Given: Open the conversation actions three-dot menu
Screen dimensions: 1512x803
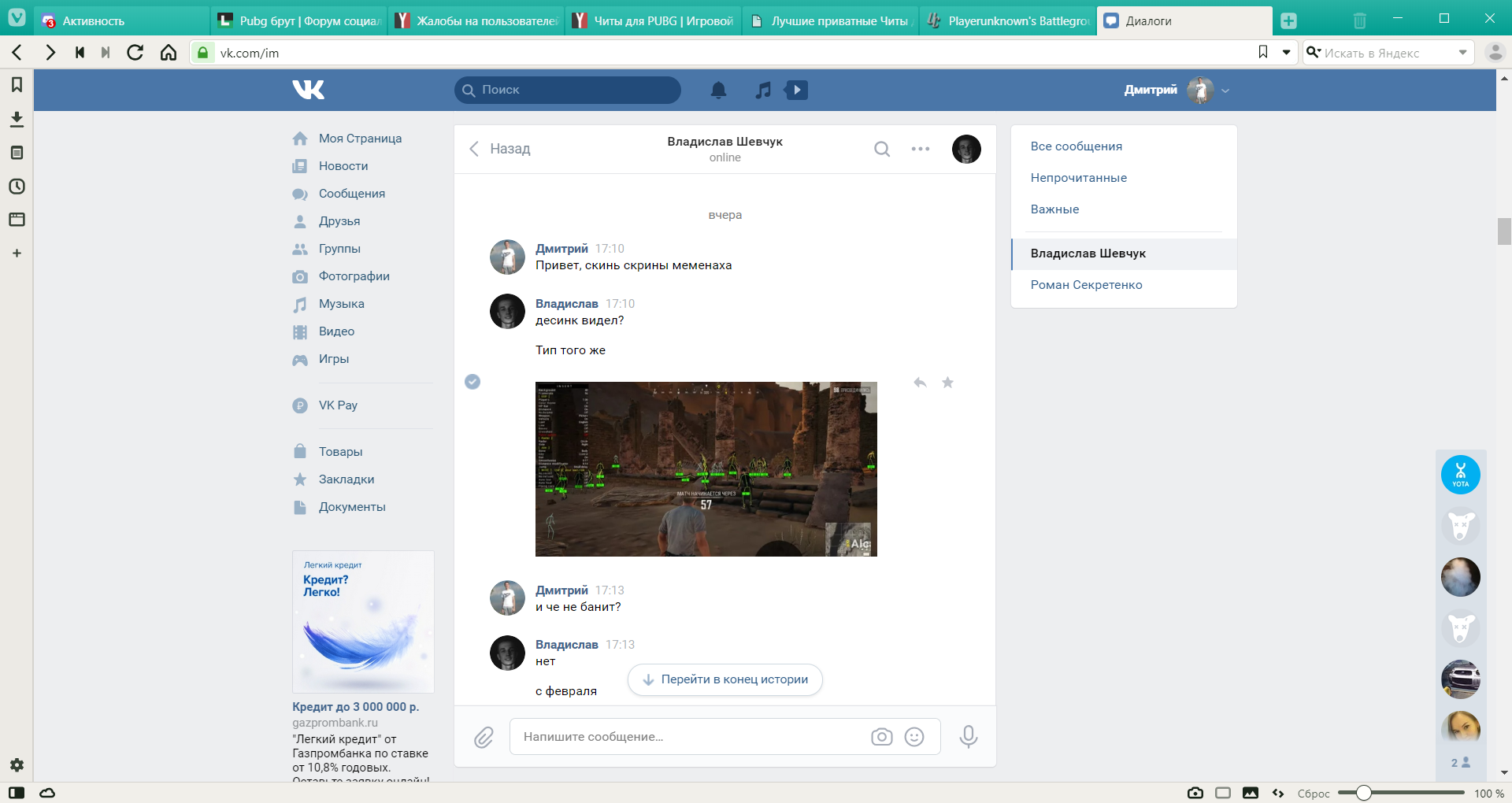Looking at the screenshot, I should tap(921, 149).
